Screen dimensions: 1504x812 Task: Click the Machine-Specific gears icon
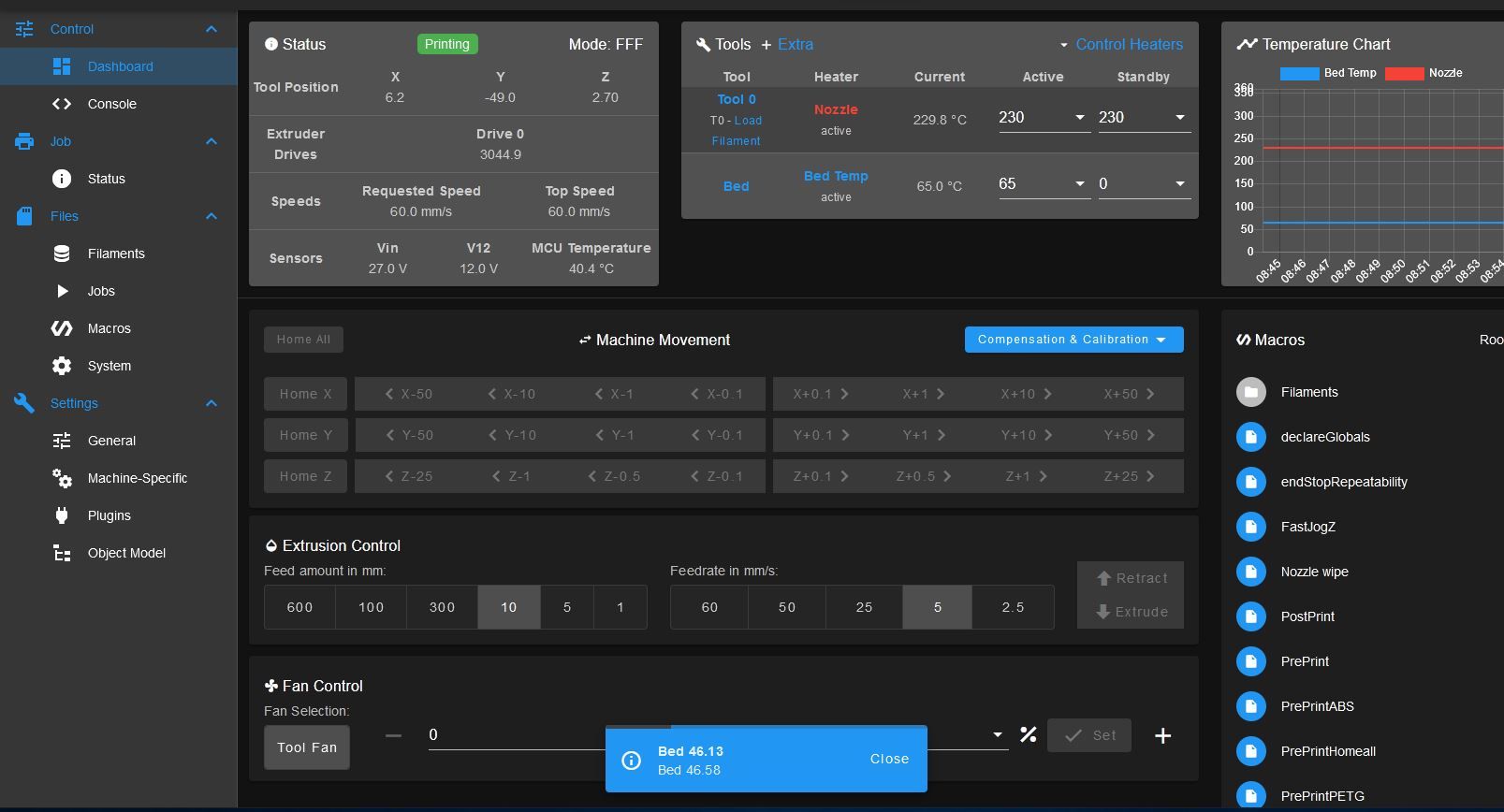[62, 478]
